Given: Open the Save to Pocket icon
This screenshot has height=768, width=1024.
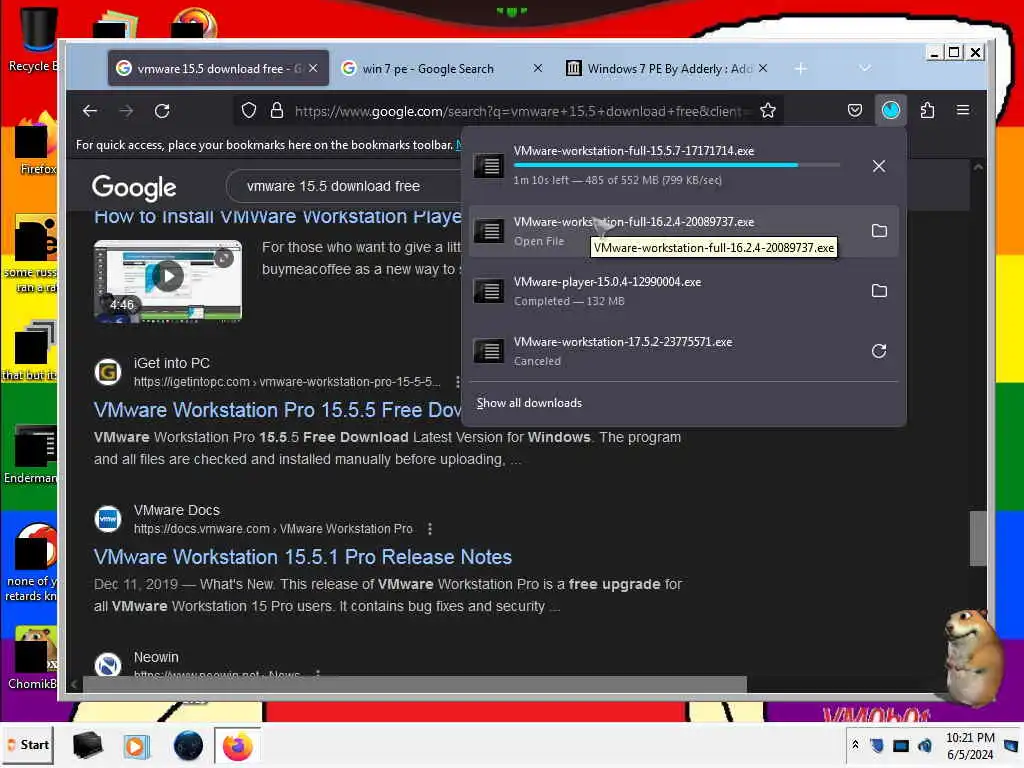Looking at the screenshot, I should point(855,110).
